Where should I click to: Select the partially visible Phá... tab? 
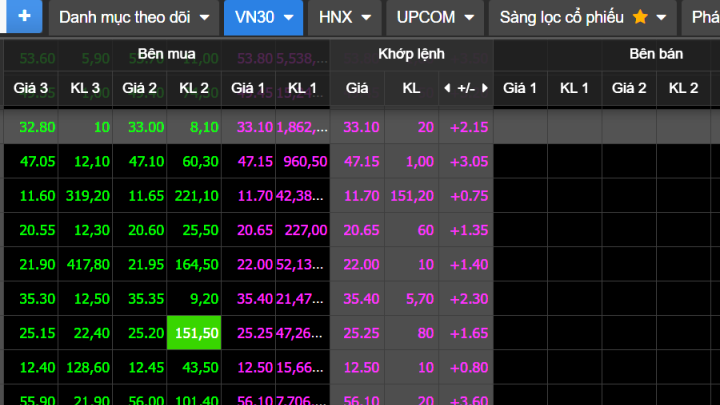point(704,18)
